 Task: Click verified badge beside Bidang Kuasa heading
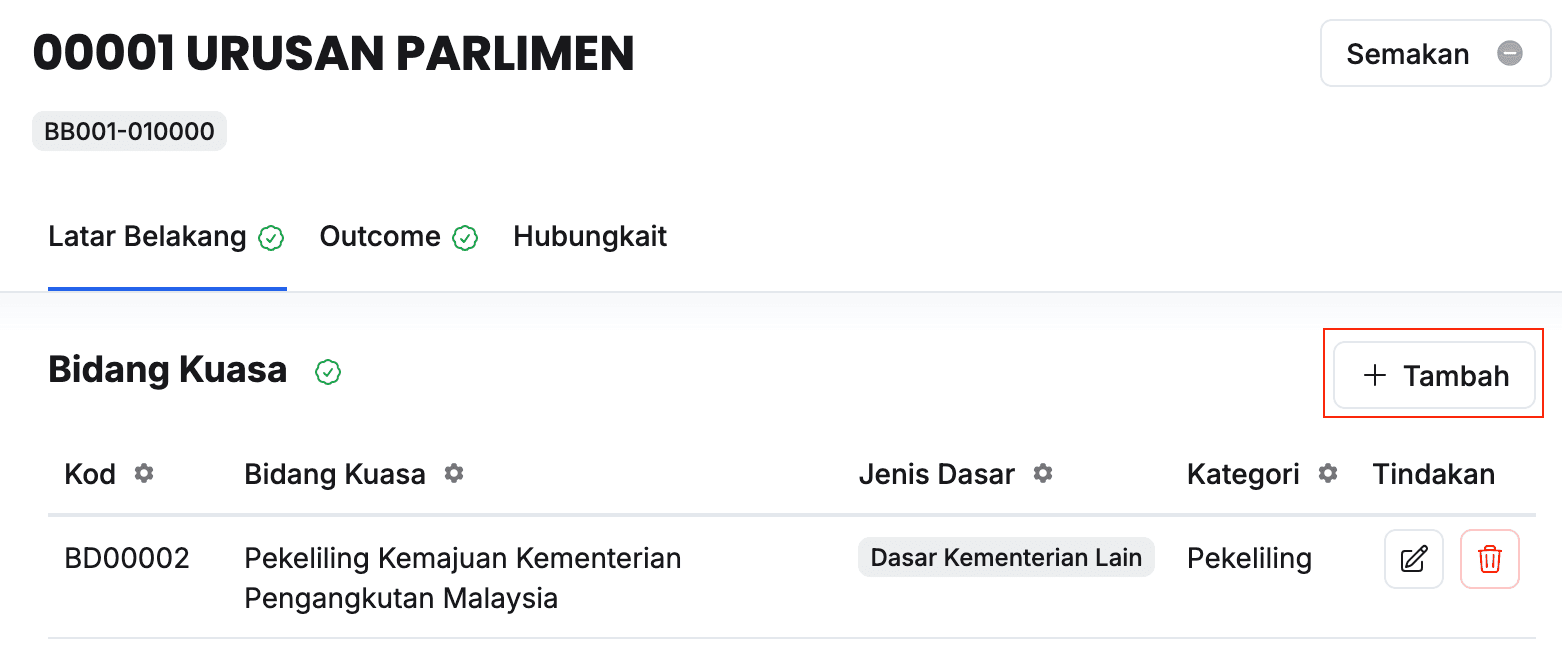click(328, 372)
